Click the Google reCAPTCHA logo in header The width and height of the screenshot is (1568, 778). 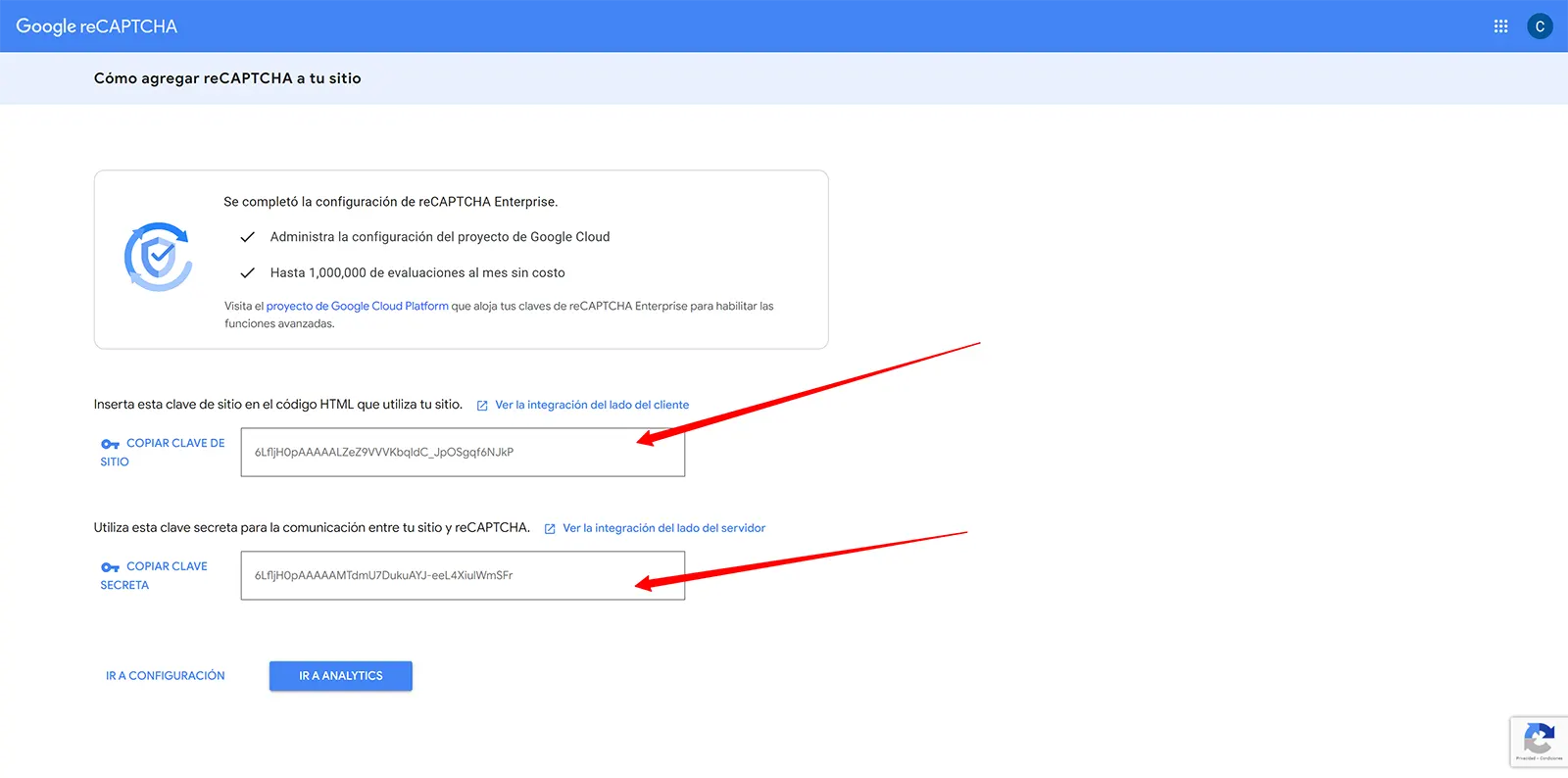pos(96,26)
